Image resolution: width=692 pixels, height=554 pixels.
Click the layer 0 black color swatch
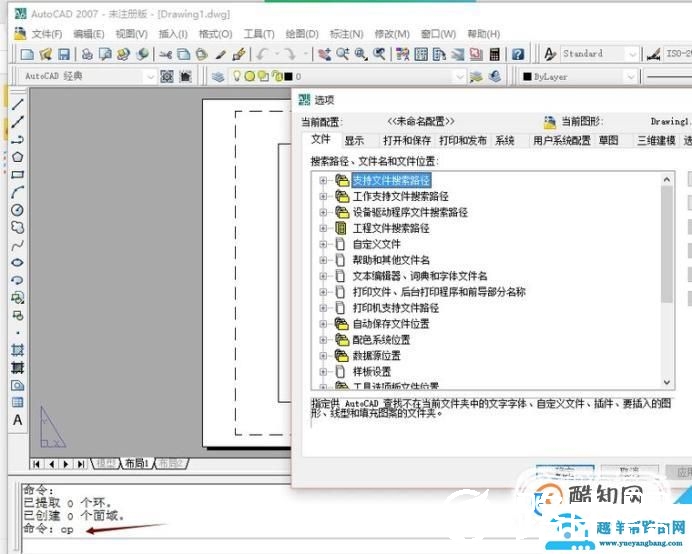click(x=288, y=77)
